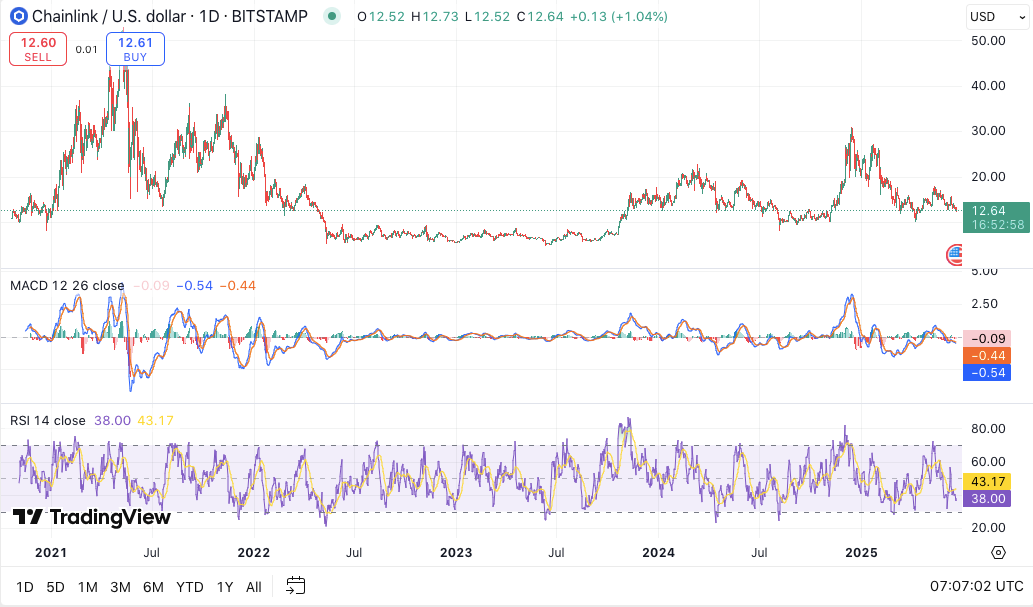This screenshot has height=607, width=1033.
Task: Click the Chainlink logo icon
Action: 18,16
